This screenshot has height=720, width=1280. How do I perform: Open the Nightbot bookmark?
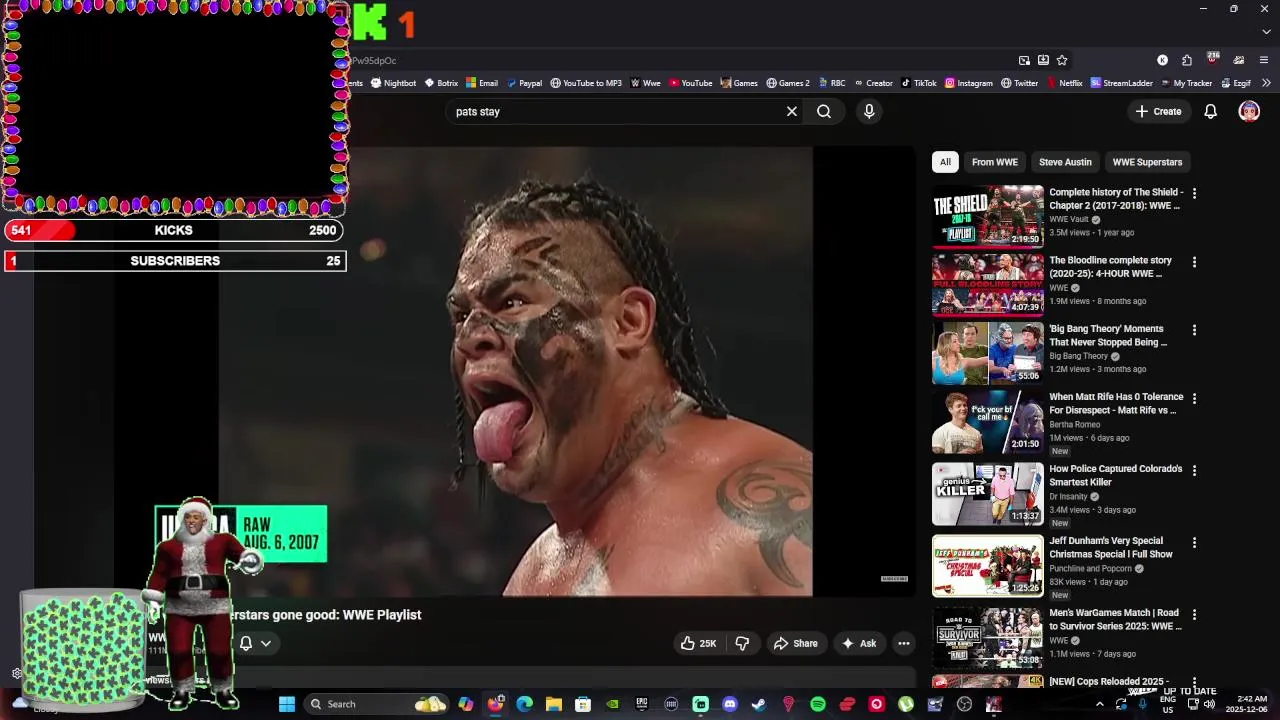(393, 83)
